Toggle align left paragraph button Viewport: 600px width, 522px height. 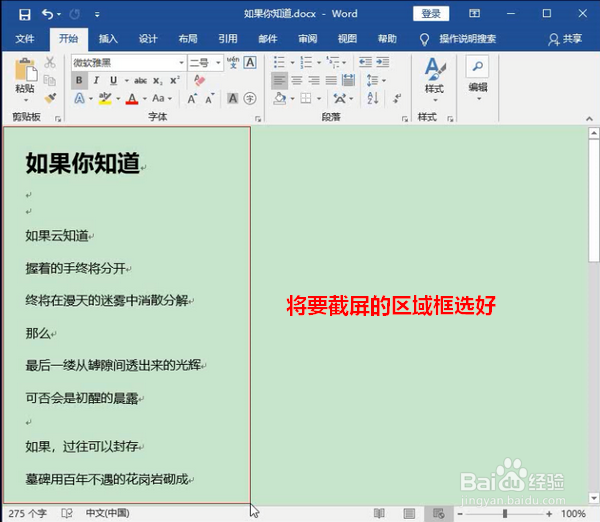(x=279, y=80)
